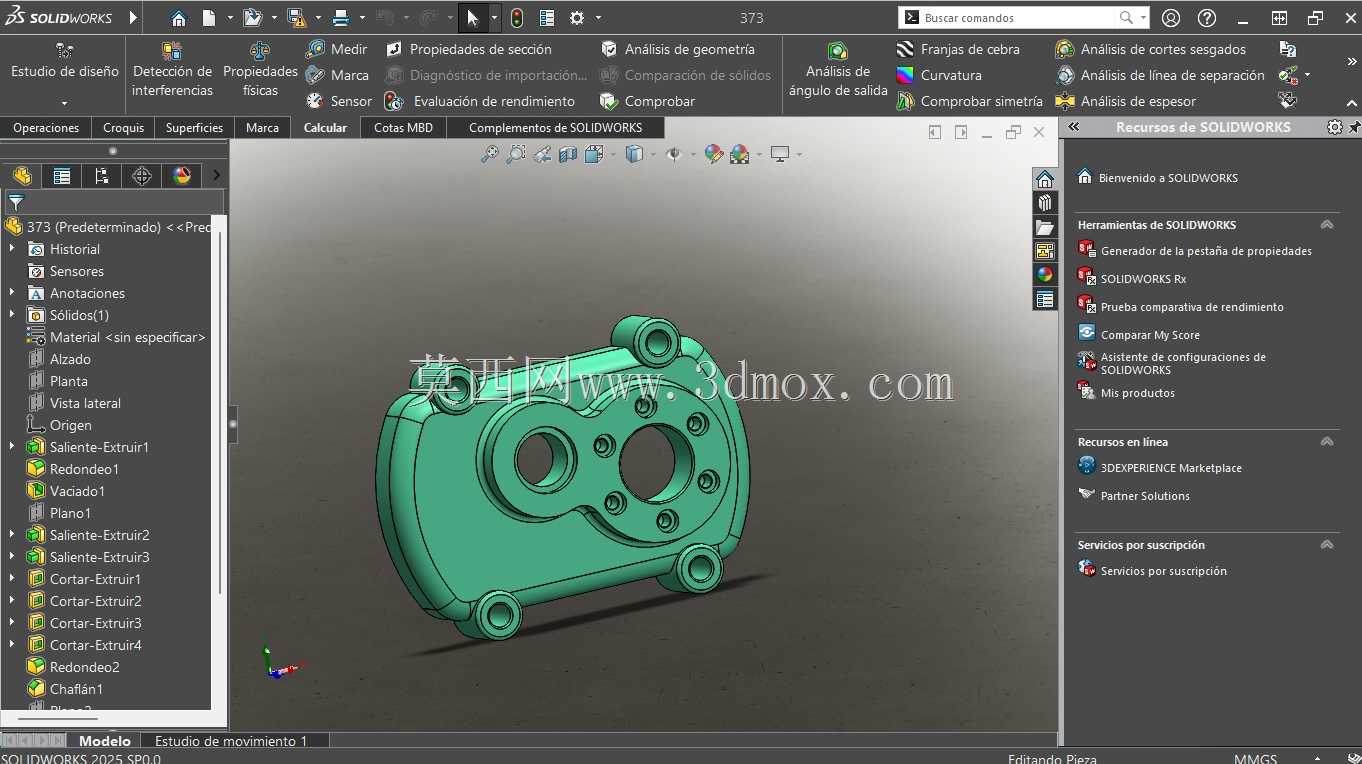Create a new document with the New icon
This screenshot has width=1362, height=764.
(209, 18)
